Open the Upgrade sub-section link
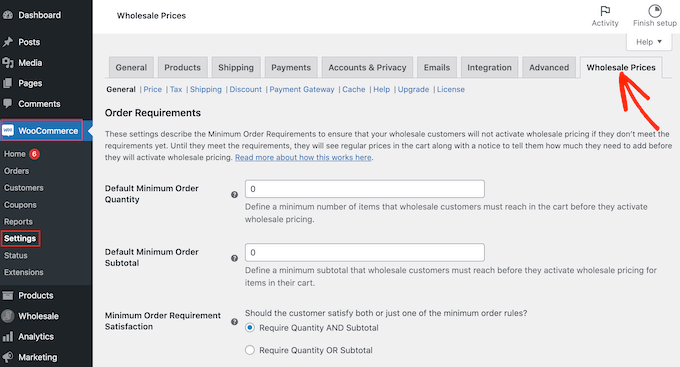Screen dimensions: 680x367 [413, 89]
